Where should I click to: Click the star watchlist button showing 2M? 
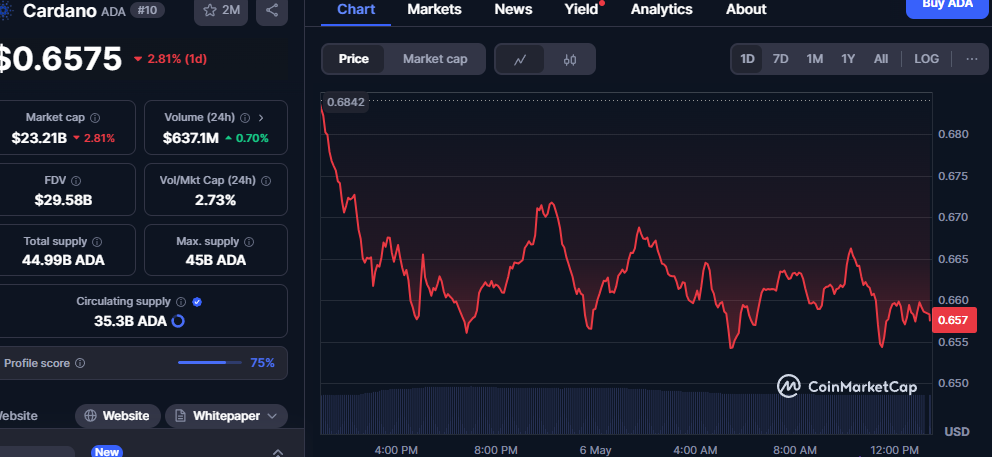tap(221, 11)
